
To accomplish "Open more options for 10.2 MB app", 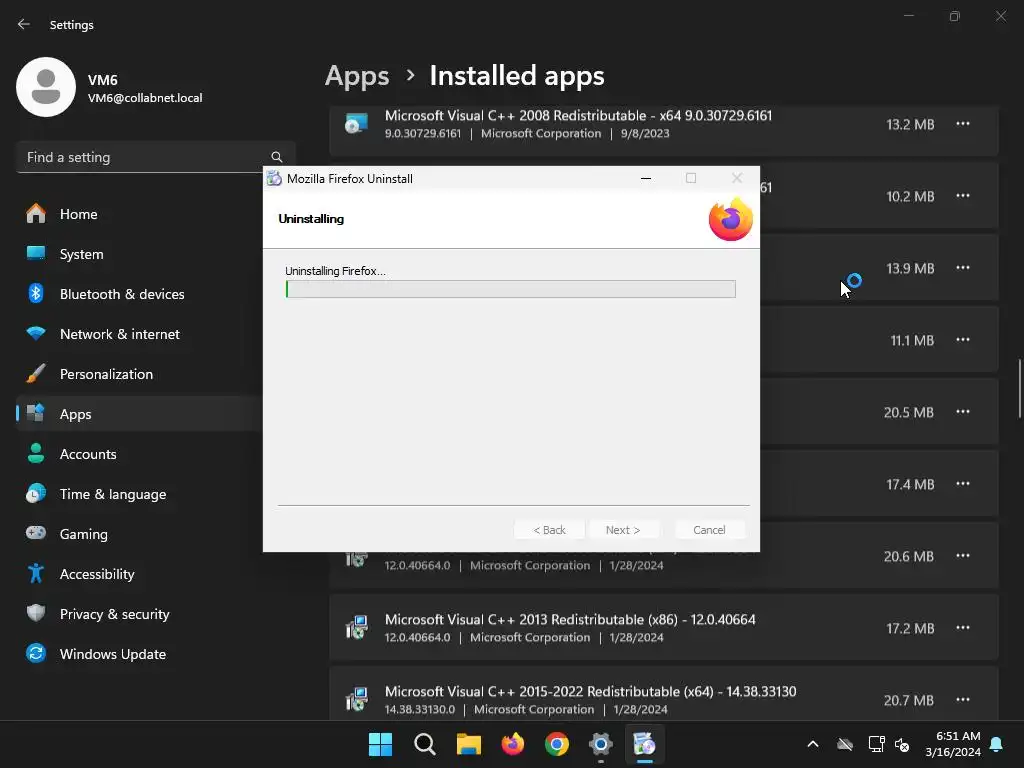I will (x=963, y=195).
